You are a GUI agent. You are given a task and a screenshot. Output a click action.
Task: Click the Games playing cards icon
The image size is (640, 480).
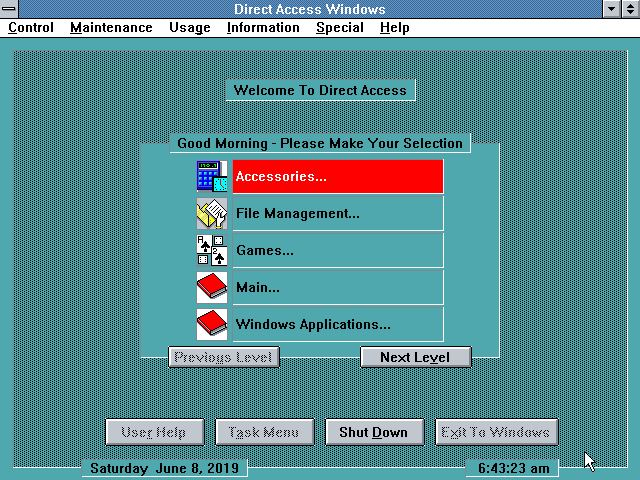pos(212,250)
